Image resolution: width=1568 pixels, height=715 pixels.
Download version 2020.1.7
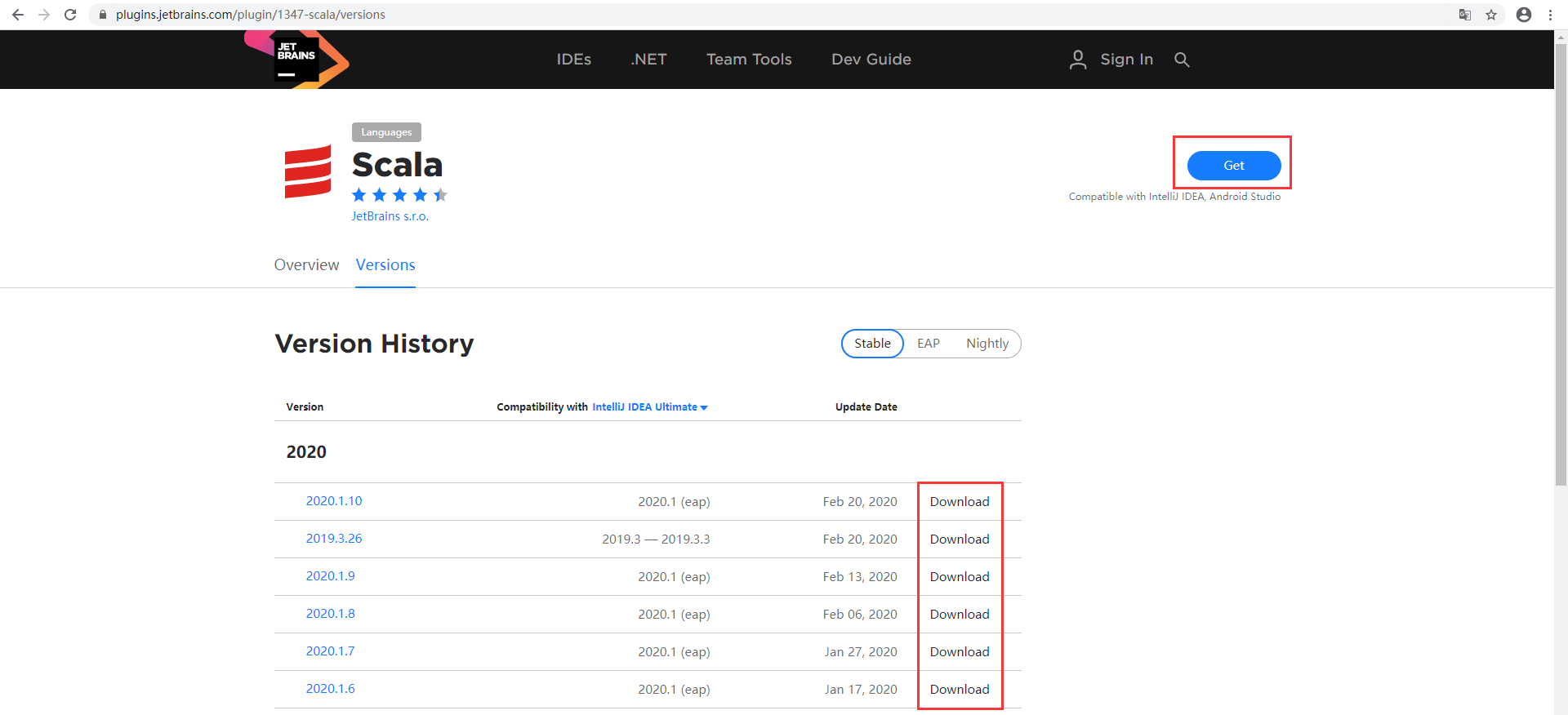pyautogui.click(x=960, y=652)
